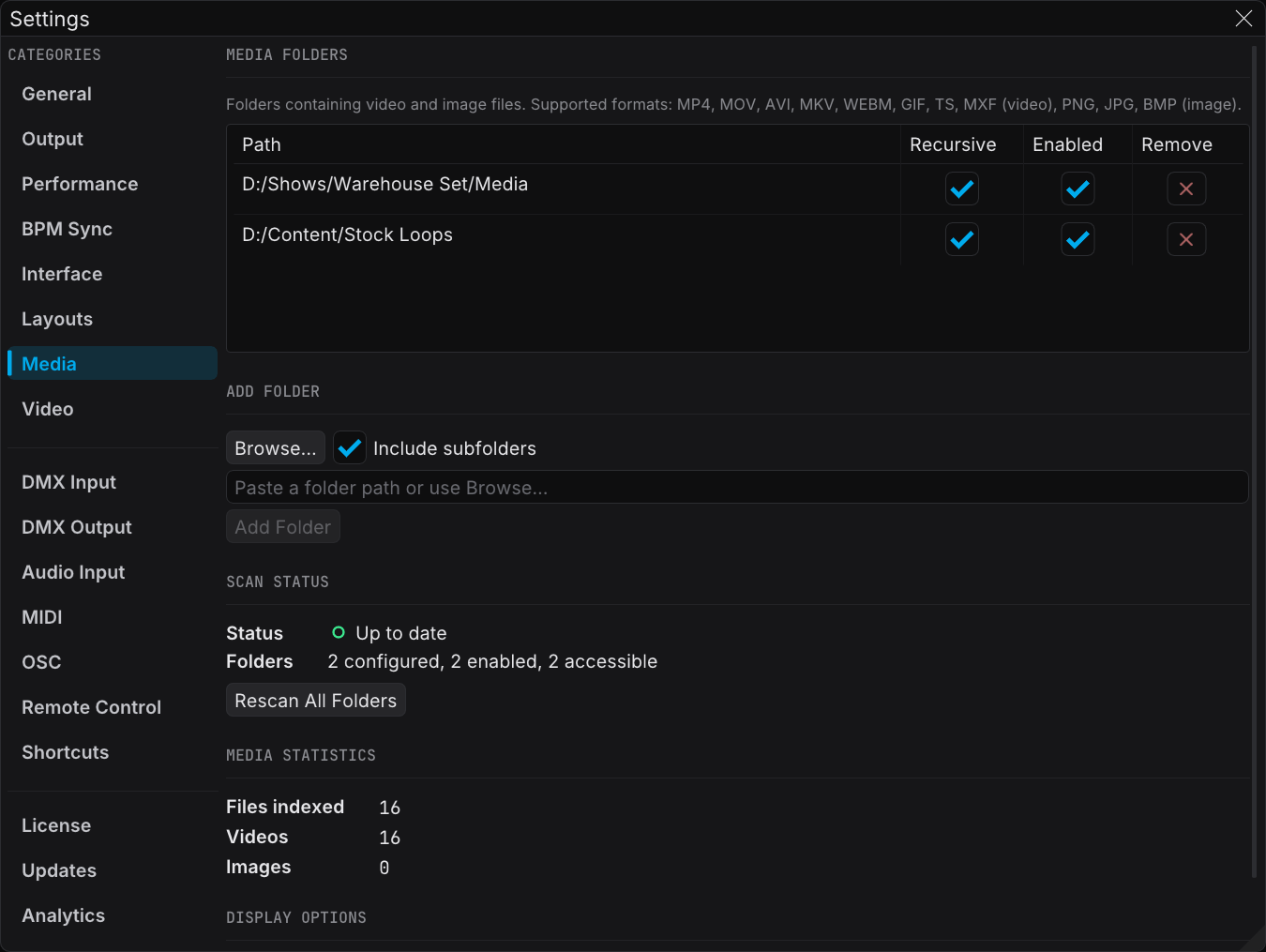Open Layouts settings
Screen dimensions: 1266x952
click(x=113, y=319)
